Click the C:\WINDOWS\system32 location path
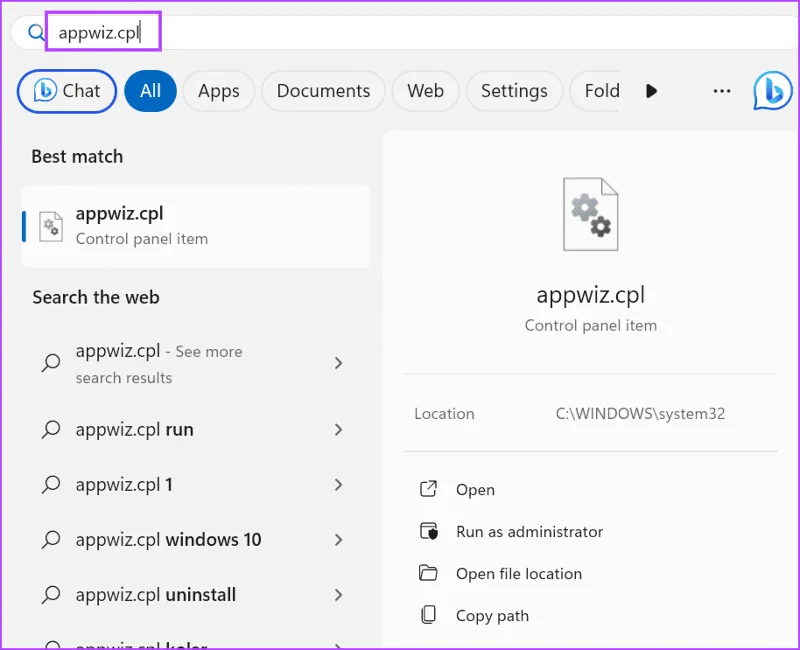This screenshot has height=650, width=800. 640,414
